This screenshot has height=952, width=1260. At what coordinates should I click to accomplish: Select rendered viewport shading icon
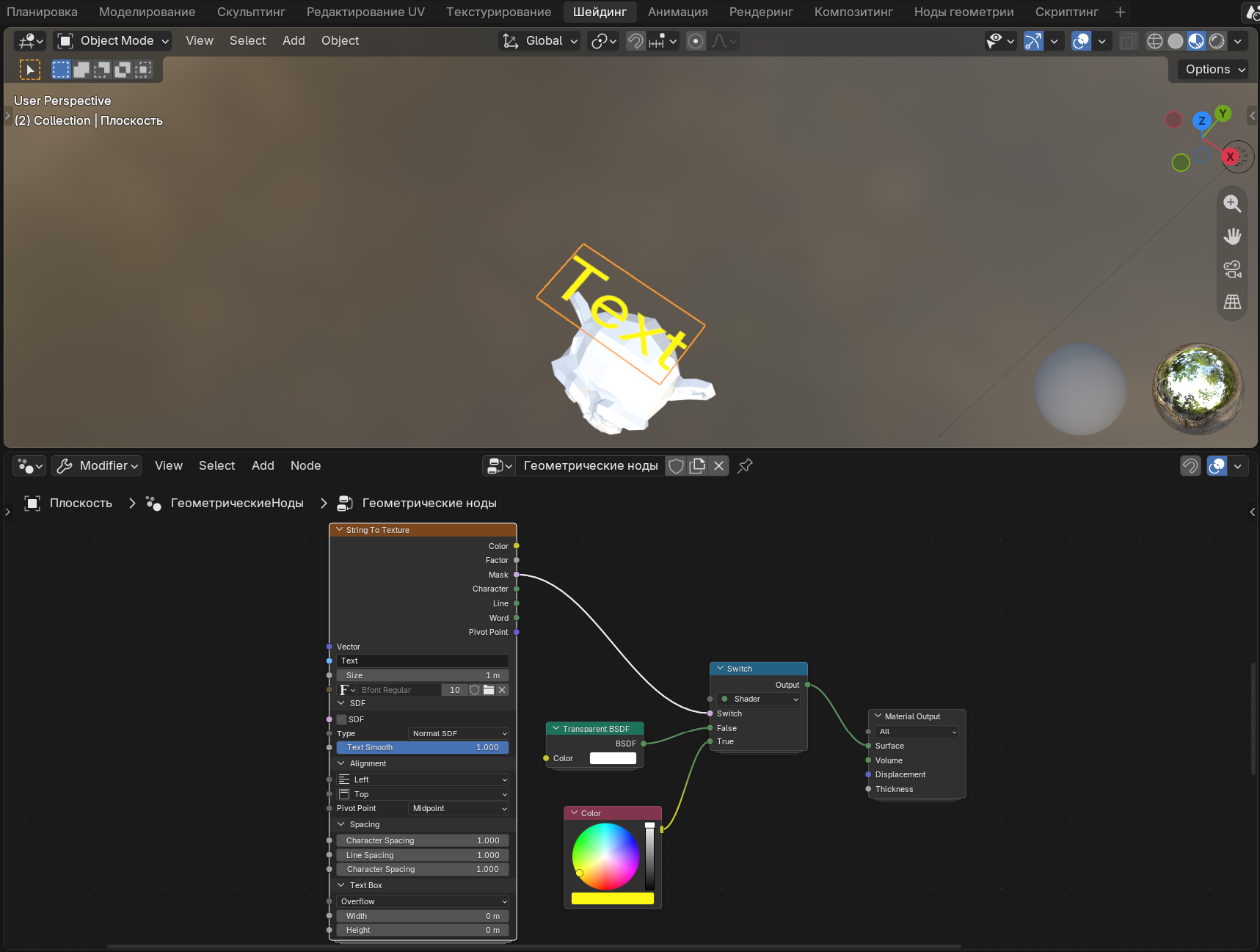(1217, 41)
